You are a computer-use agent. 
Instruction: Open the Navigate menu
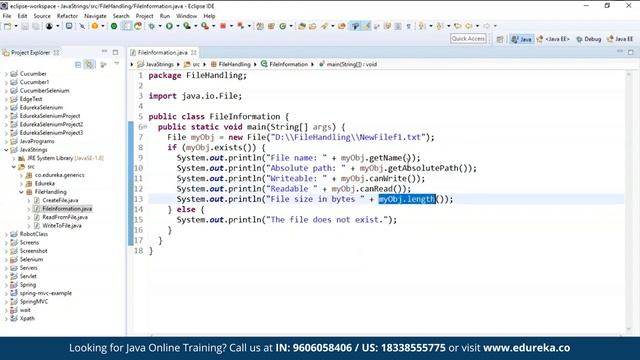(95, 16)
